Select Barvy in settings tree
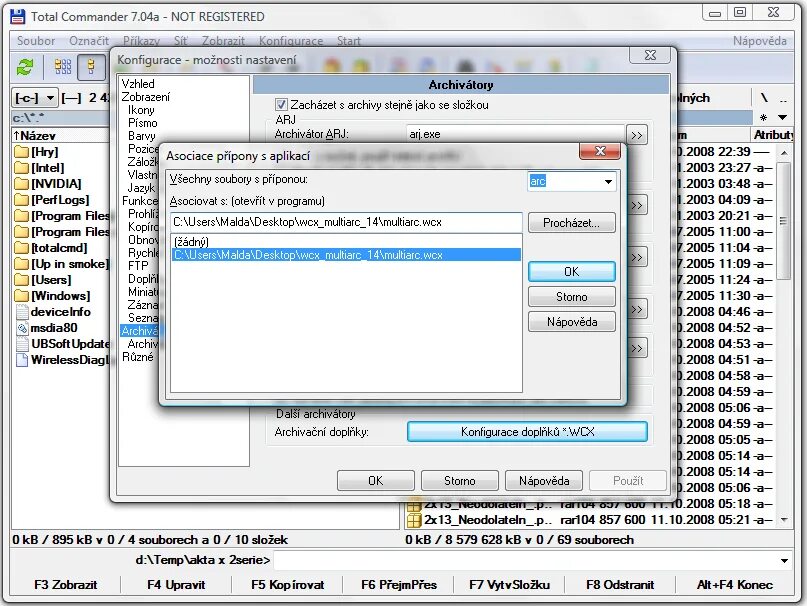Screen dimensions: 807x606 point(142,136)
